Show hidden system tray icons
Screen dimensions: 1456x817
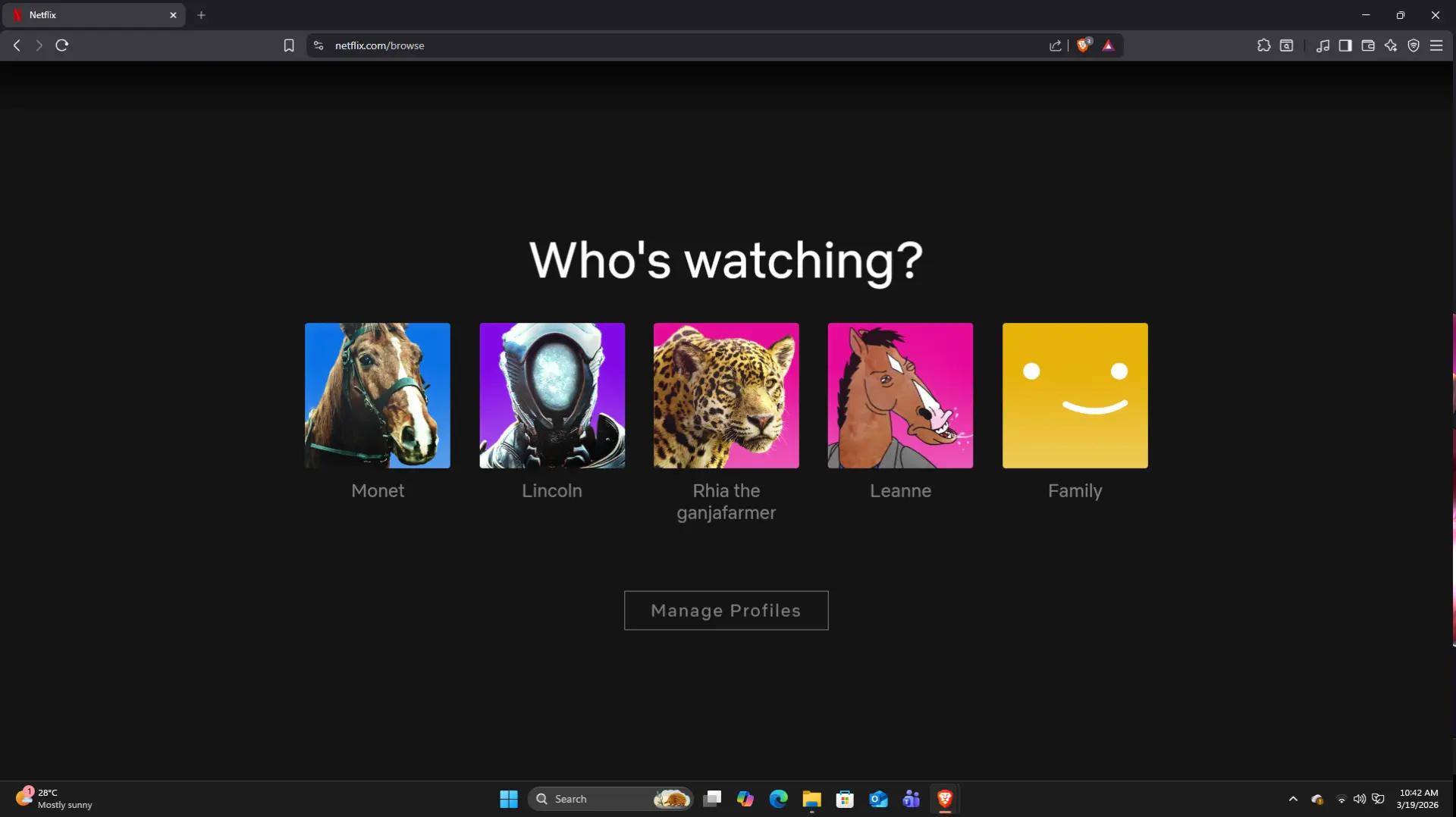[x=1293, y=799]
